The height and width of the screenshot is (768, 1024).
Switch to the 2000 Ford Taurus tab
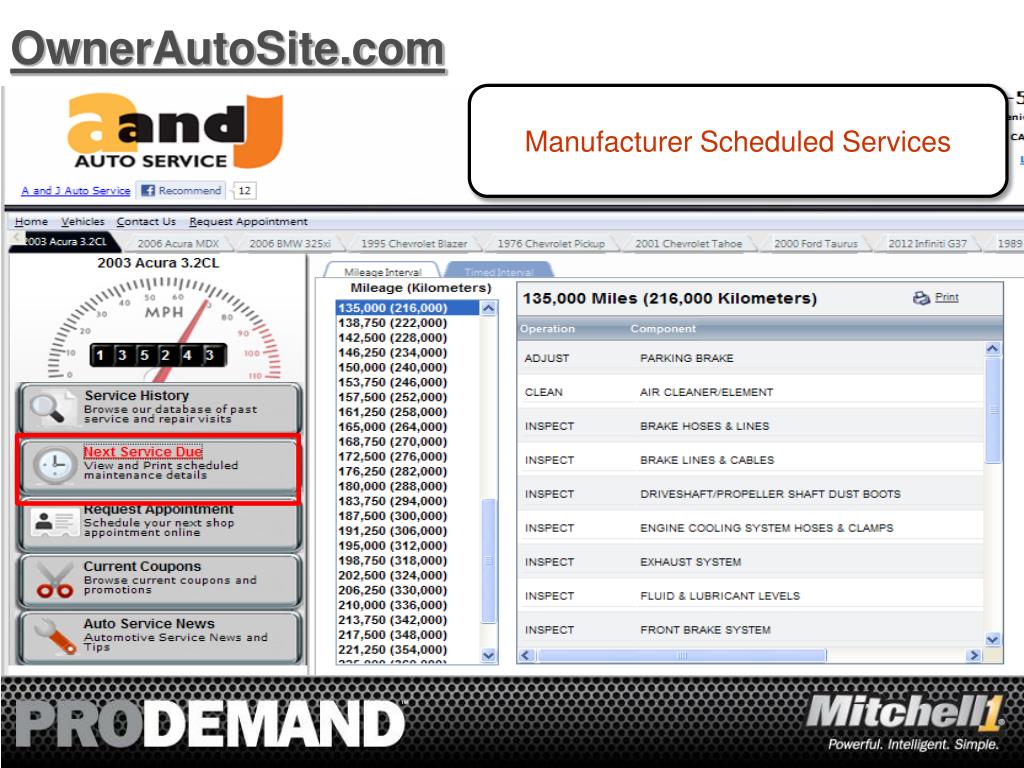pyautogui.click(x=816, y=244)
